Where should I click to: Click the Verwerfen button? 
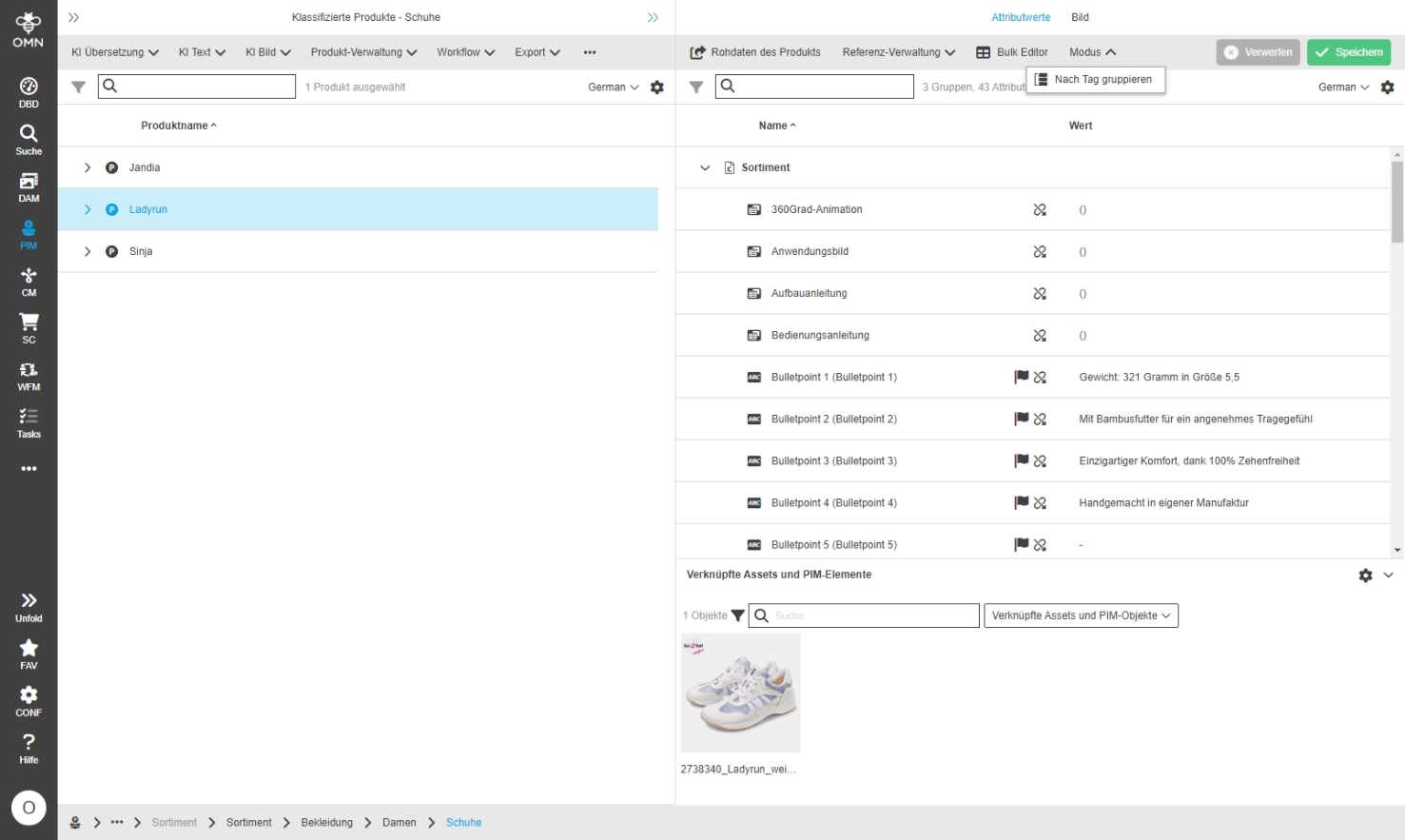[x=1259, y=52]
